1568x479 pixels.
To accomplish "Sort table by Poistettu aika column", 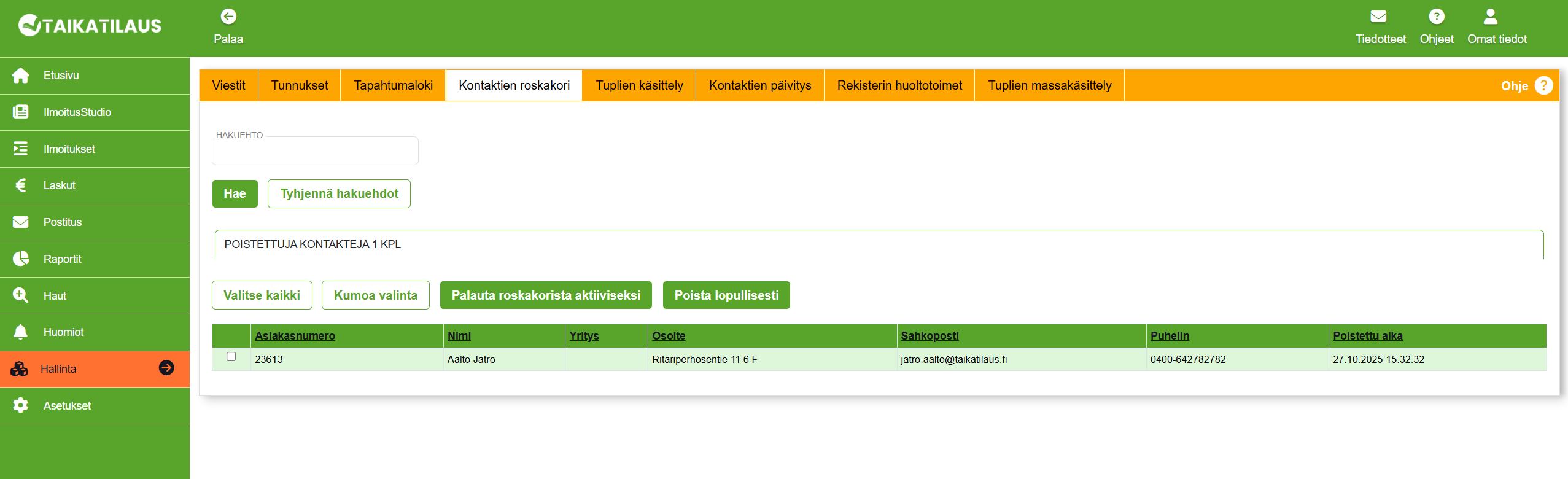I will [1367, 336].
